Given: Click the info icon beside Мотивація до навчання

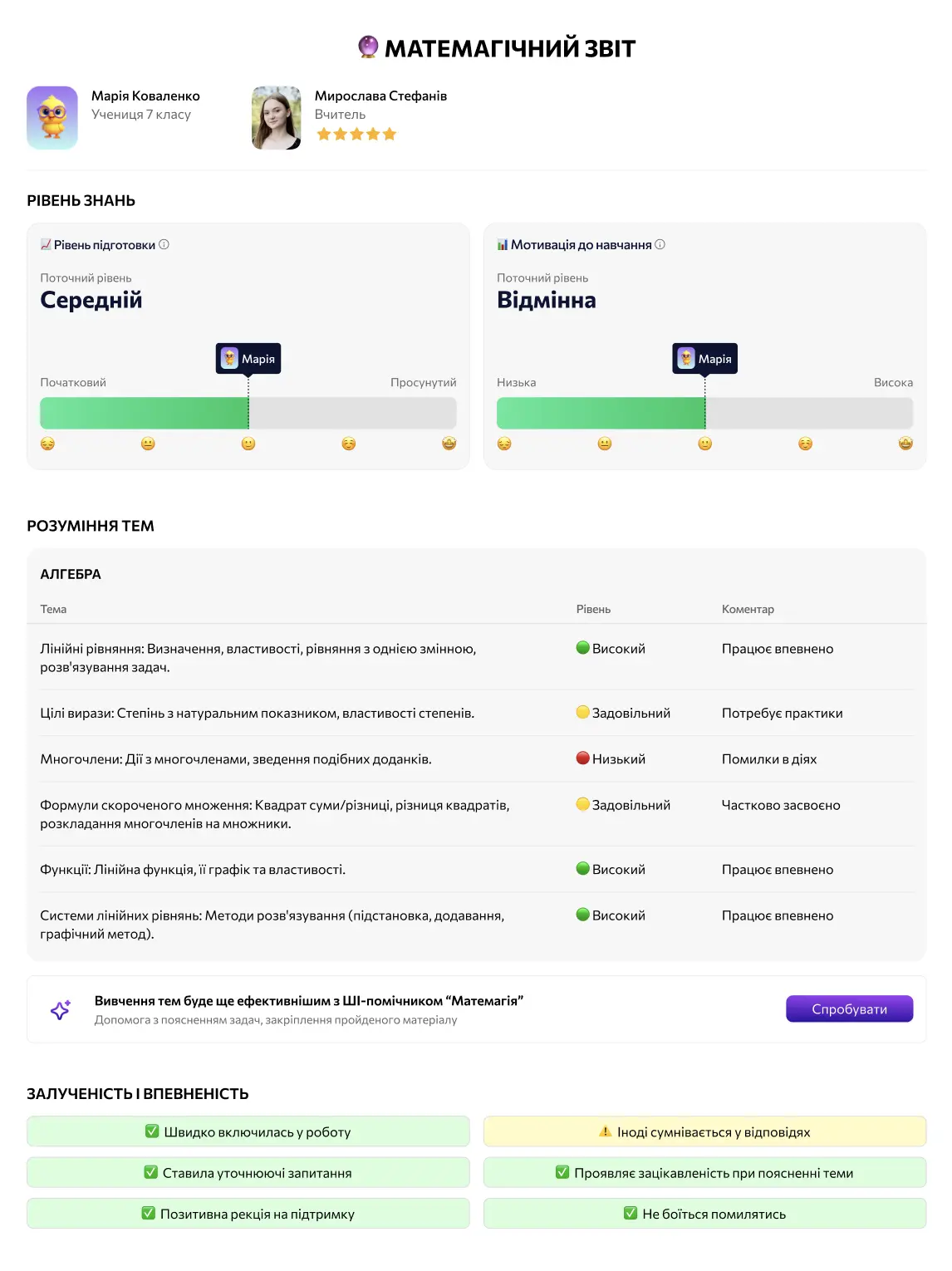Looking at the screenshot, I should click(x=660, y=244).
